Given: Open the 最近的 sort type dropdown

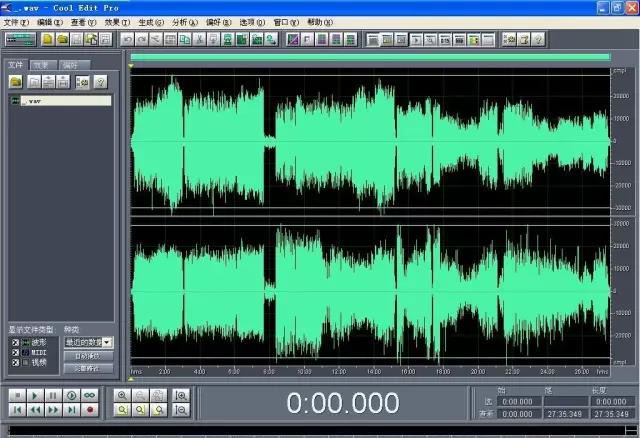Looking at the screenshot, I should [x=89, y=342].
